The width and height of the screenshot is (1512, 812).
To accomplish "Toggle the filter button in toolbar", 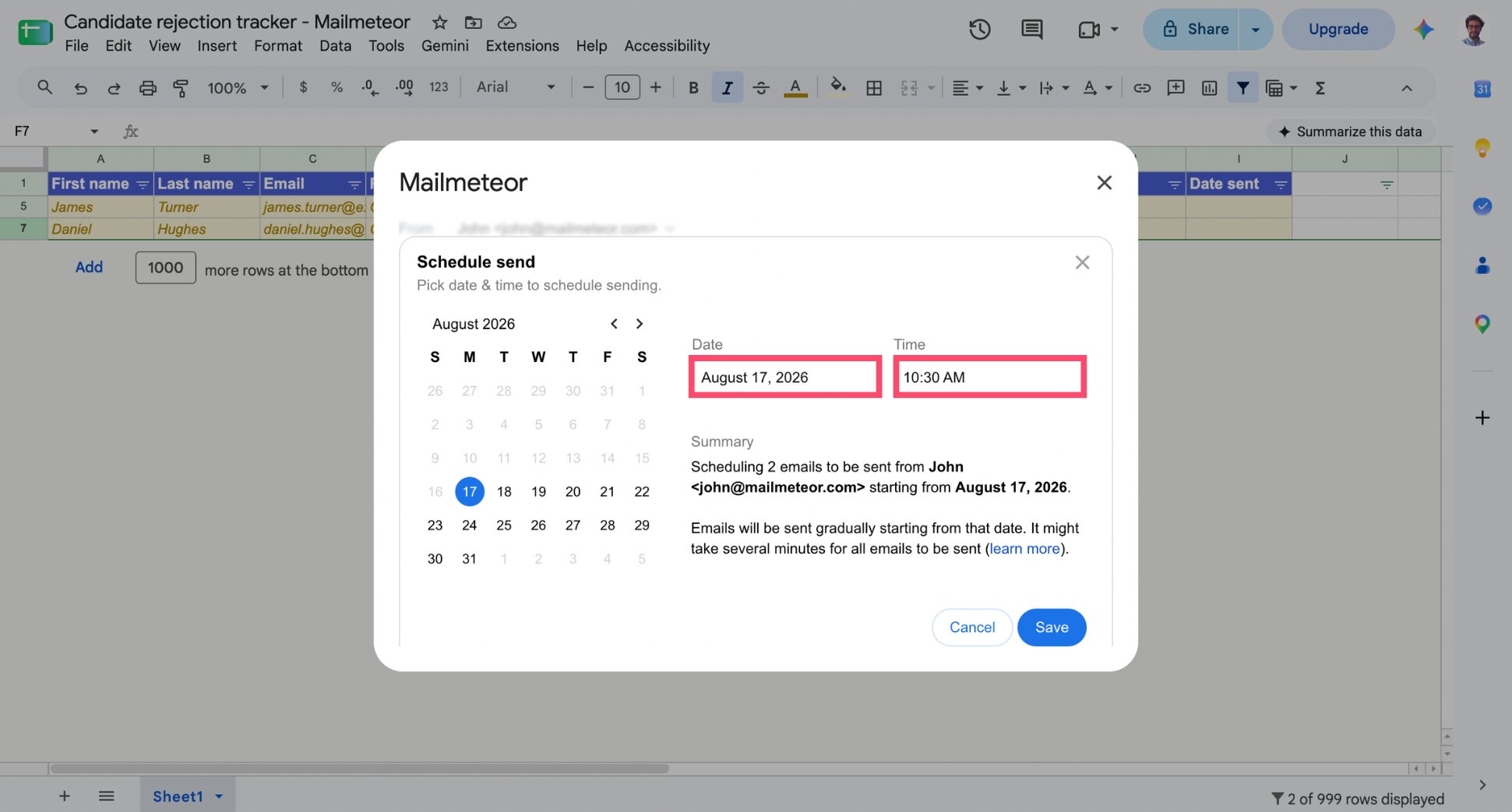I will tap(1242, 88).
